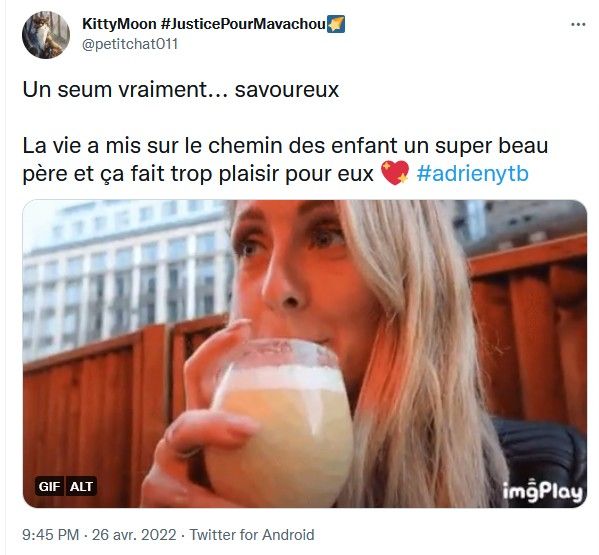Click the GIF badge on the media
Image resolution: width=599 pixels, height=555 pixels.
(x=50, y=486)
